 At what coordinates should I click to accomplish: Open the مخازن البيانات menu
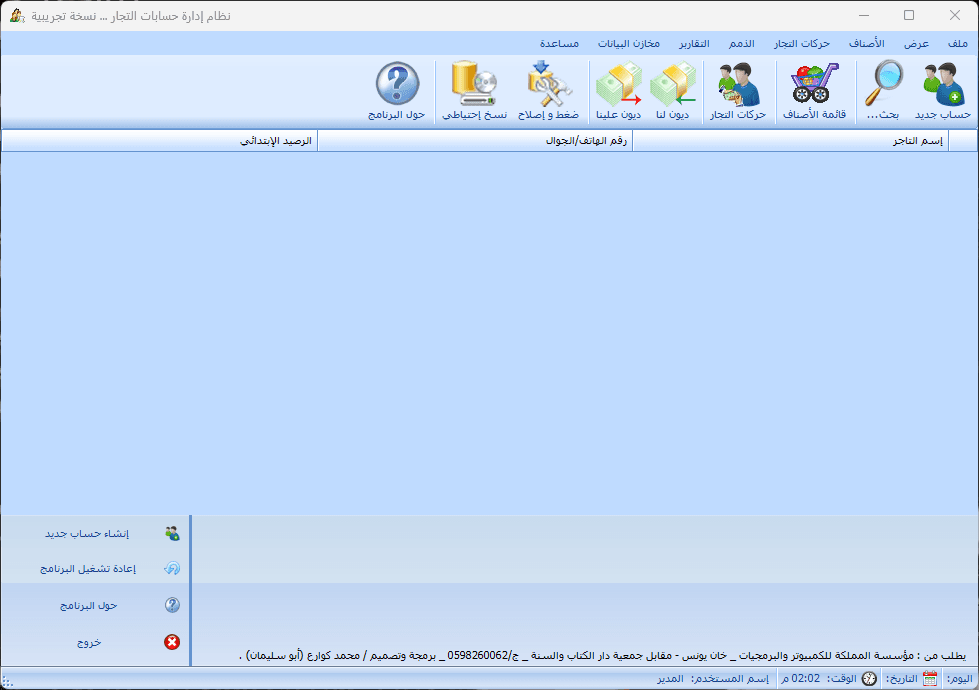coord(629,43)
